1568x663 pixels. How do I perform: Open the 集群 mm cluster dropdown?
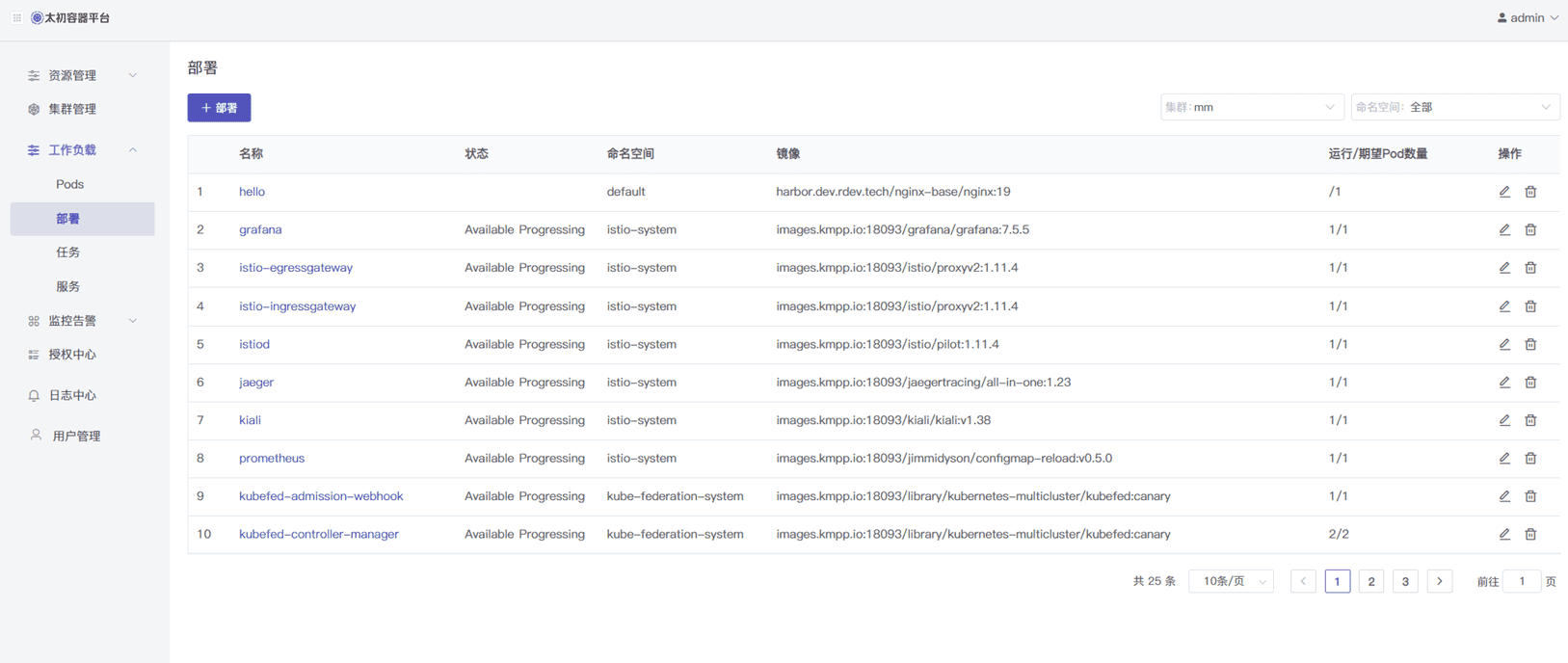pos(1250,107)
